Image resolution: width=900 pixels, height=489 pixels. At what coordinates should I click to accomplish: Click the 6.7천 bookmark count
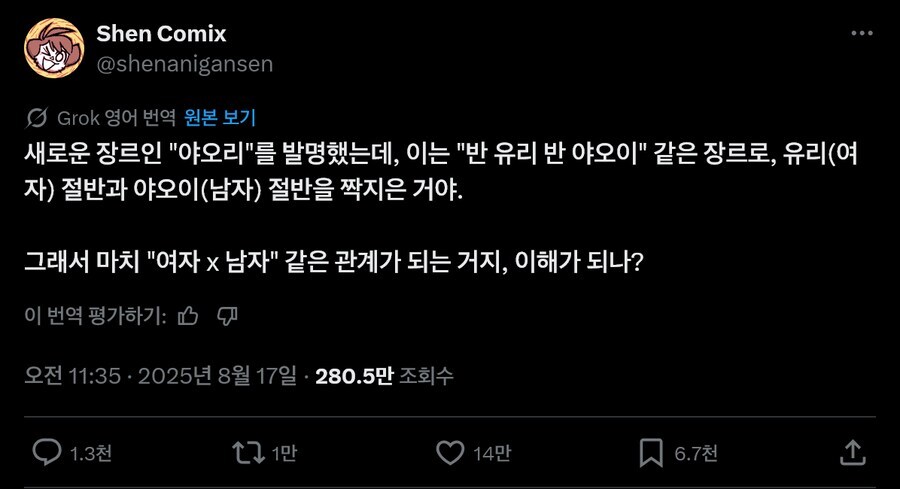point(695,454)
